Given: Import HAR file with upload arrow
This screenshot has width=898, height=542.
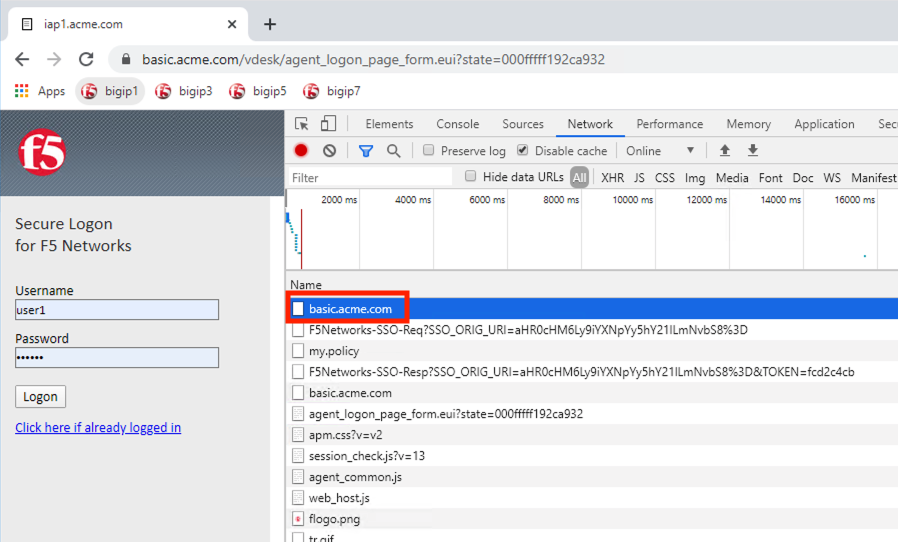Looking at the screenshot, I should tap(724, 150).
